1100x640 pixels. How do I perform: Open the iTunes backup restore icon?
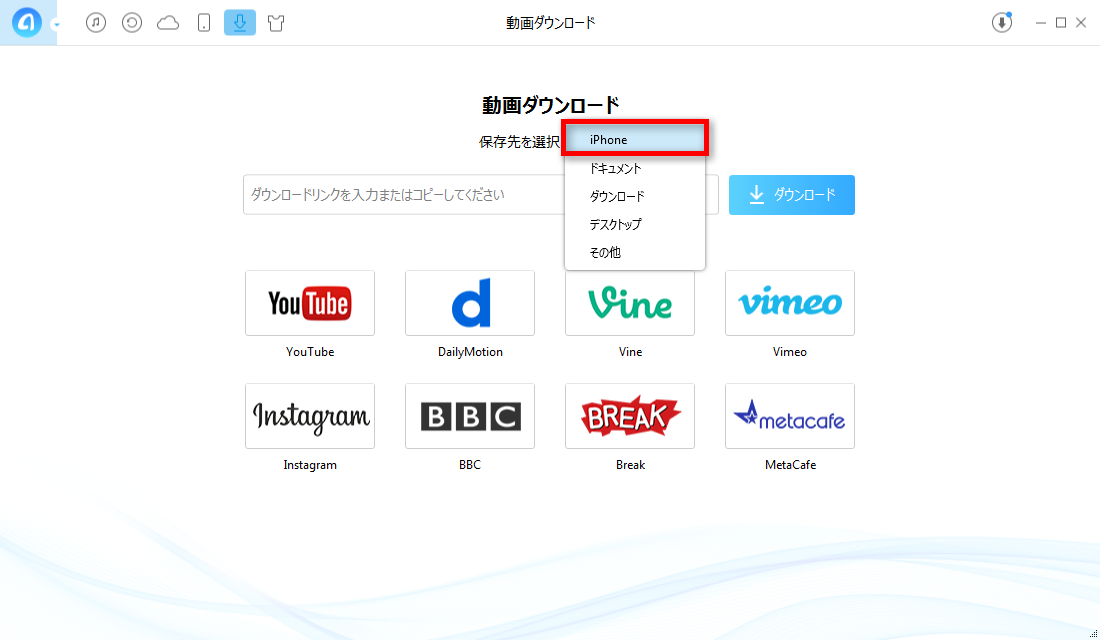coord(132,22)
